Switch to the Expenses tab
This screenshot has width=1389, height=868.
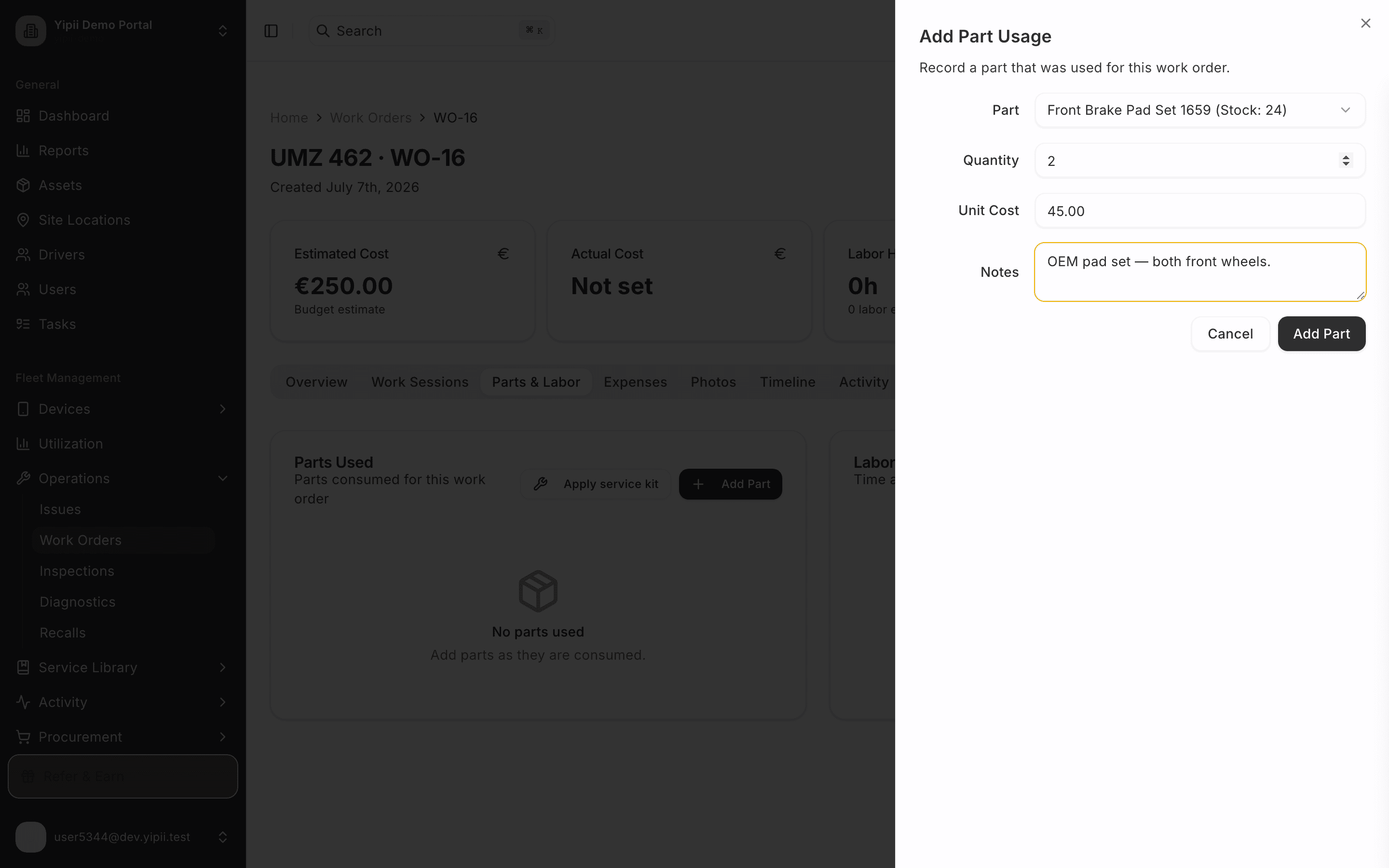pyautogui.click(x=635, y=382)
